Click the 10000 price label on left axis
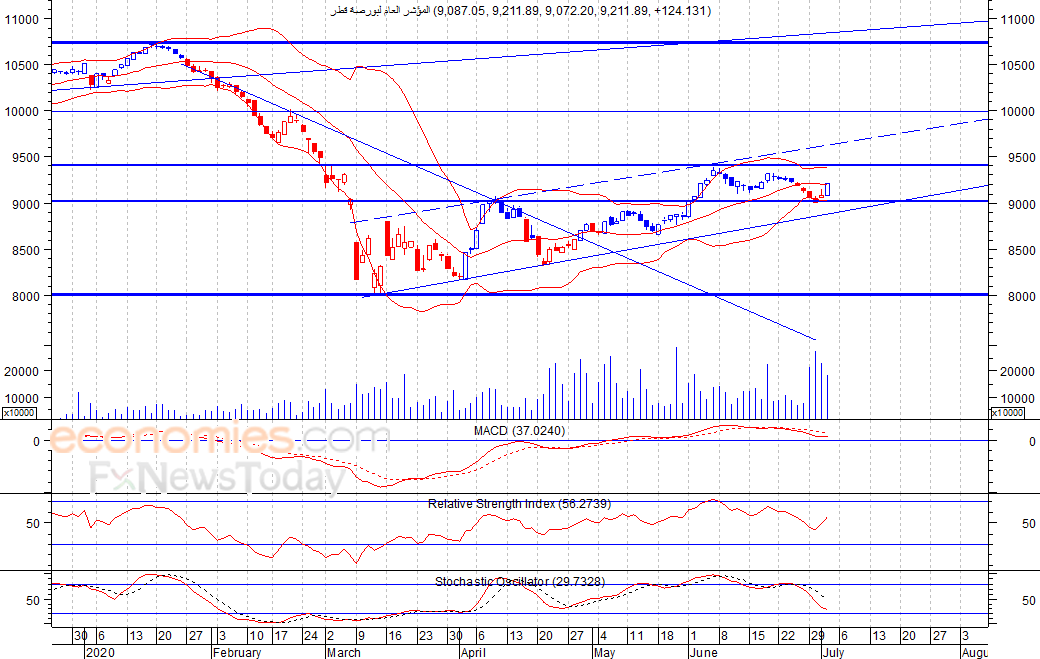 pyautogui.click(x=22, y=111)
